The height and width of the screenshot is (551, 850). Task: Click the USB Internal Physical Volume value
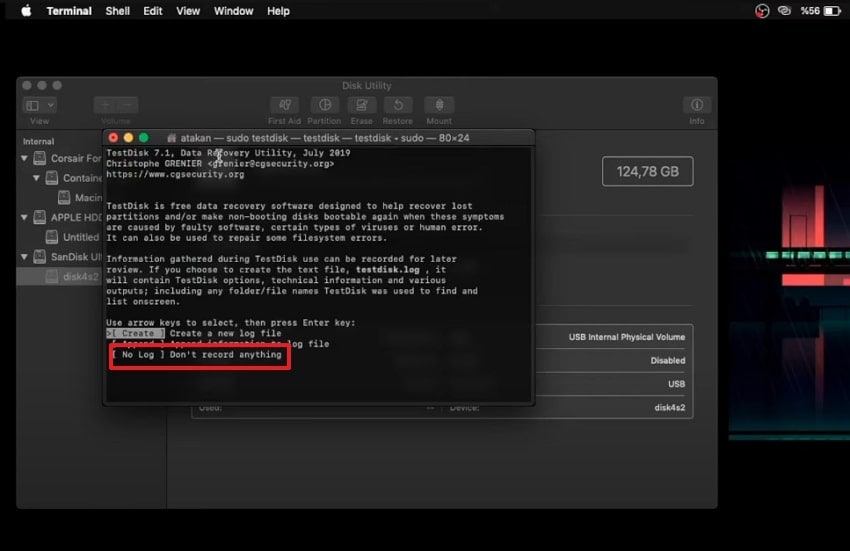(x=627, y=337)
